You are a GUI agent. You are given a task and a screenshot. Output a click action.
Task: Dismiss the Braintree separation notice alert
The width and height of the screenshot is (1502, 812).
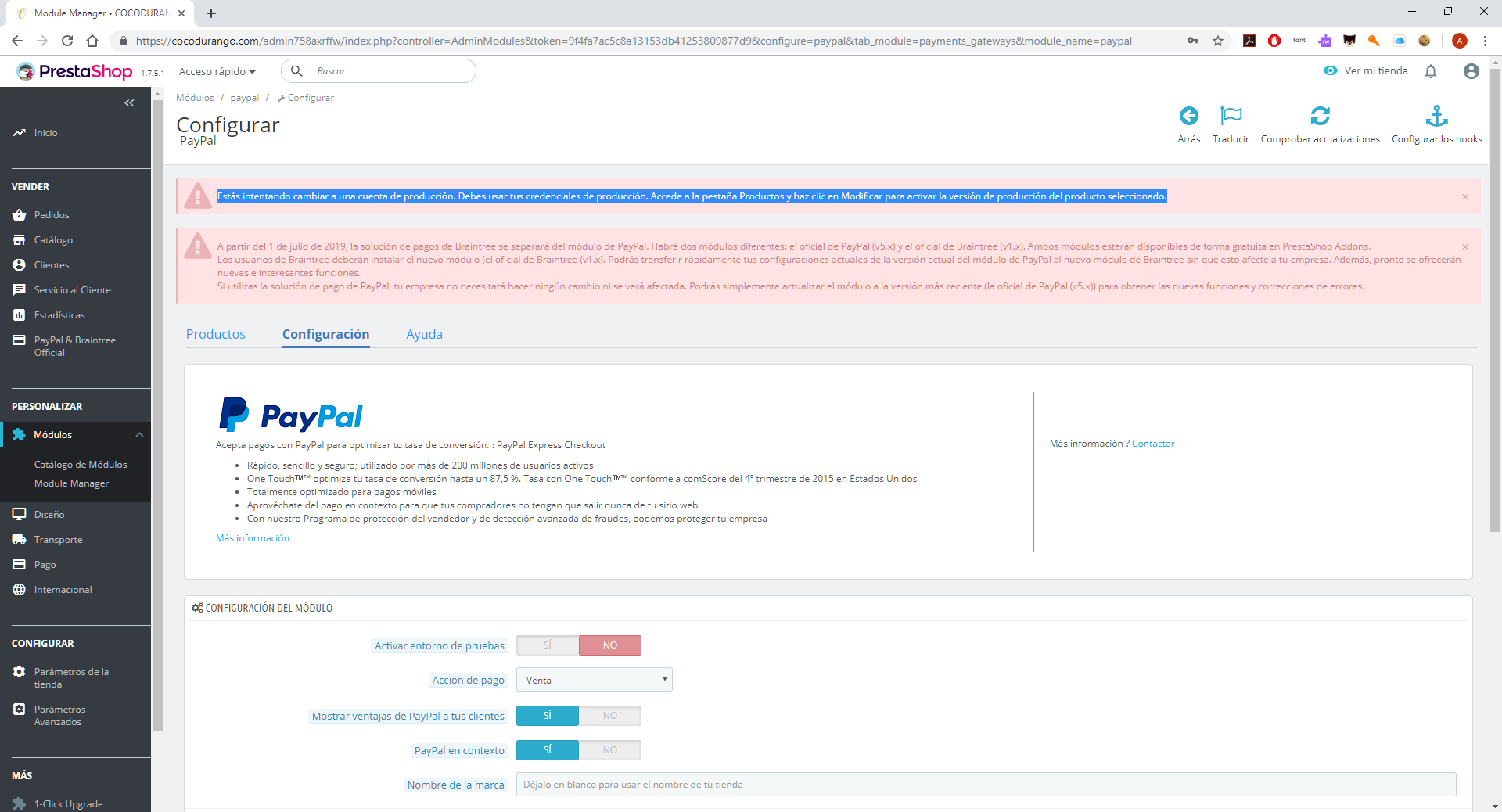(x=1465, y=246)
